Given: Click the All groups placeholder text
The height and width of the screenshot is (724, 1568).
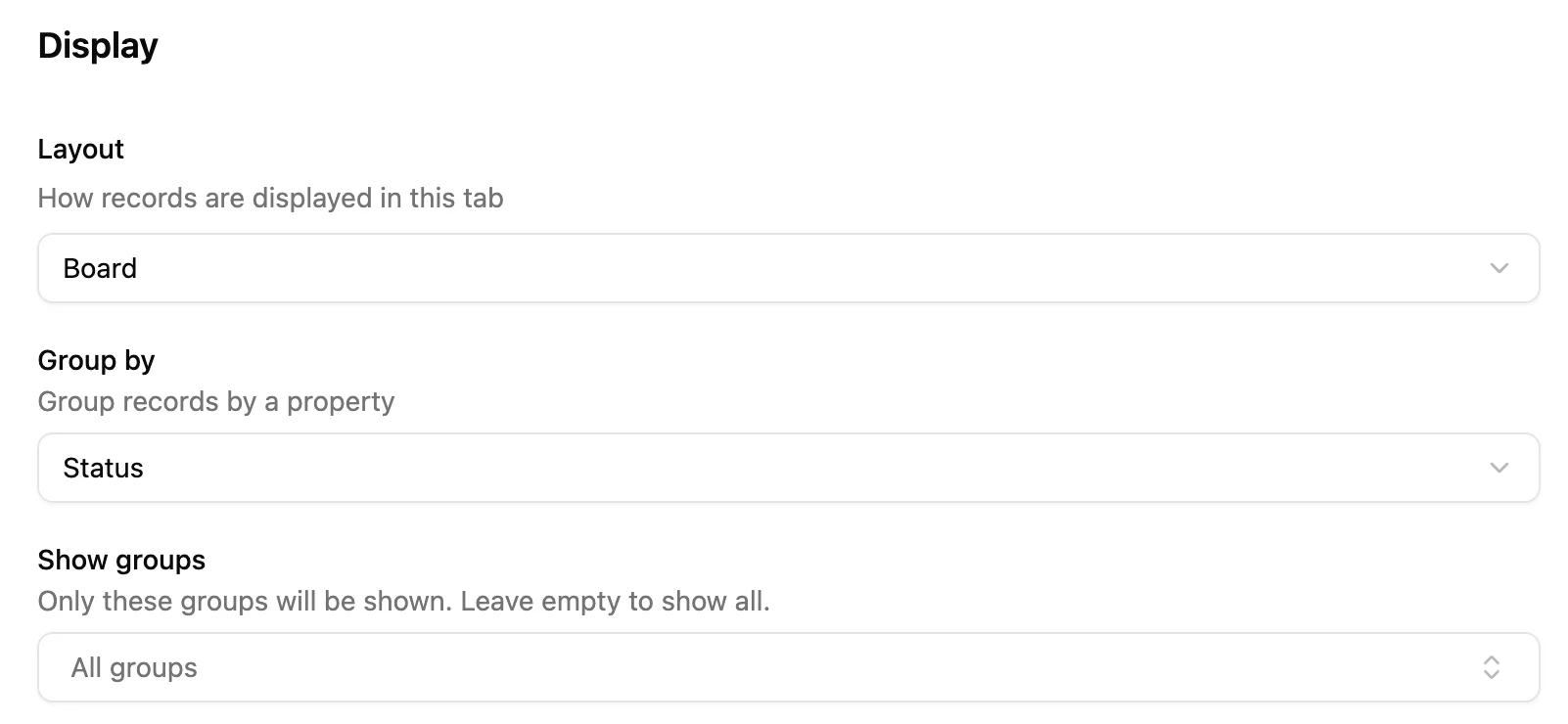Looking at the screenshot, I should 134,667.
